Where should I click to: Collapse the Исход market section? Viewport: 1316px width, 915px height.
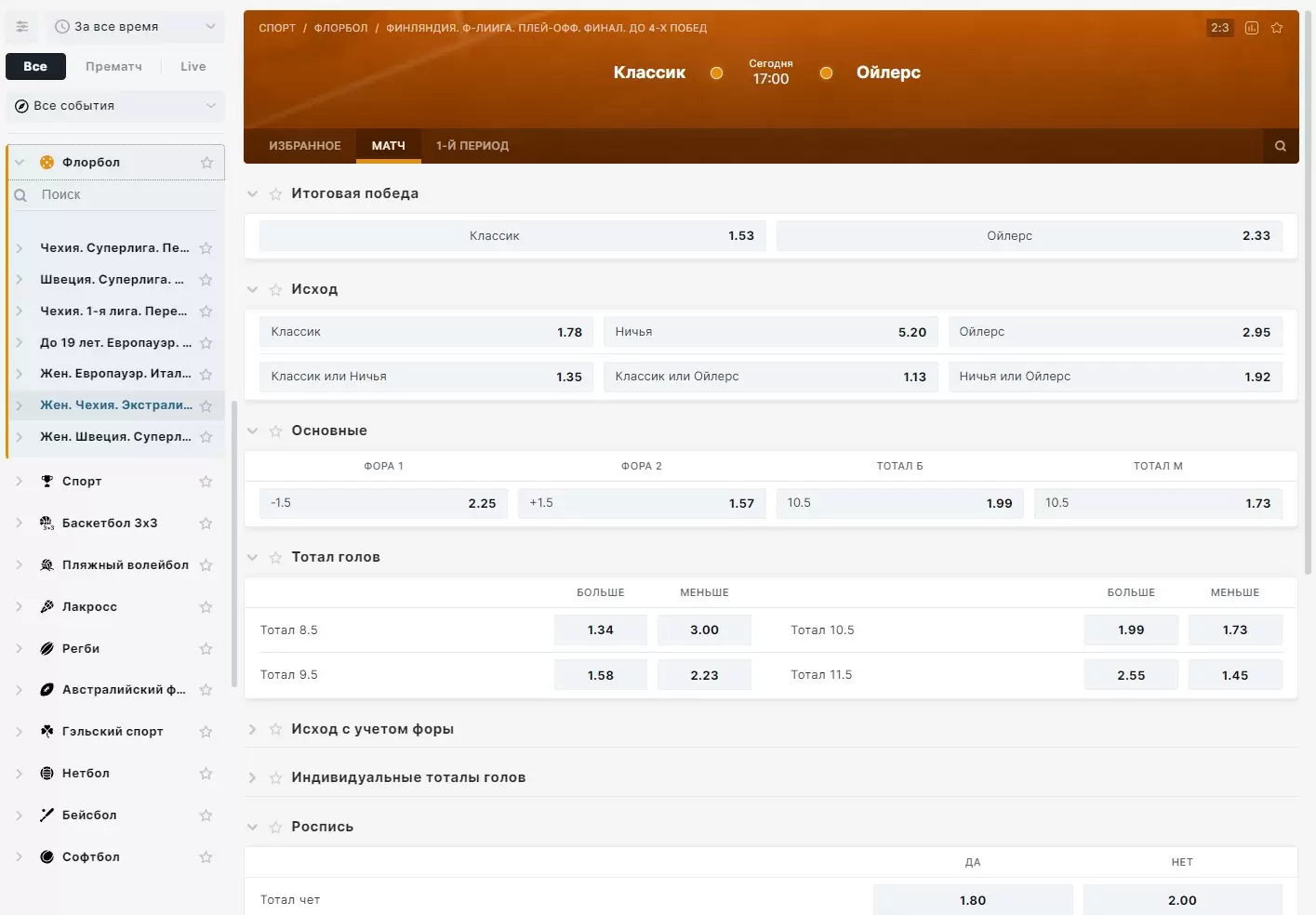tap(252, 290)
